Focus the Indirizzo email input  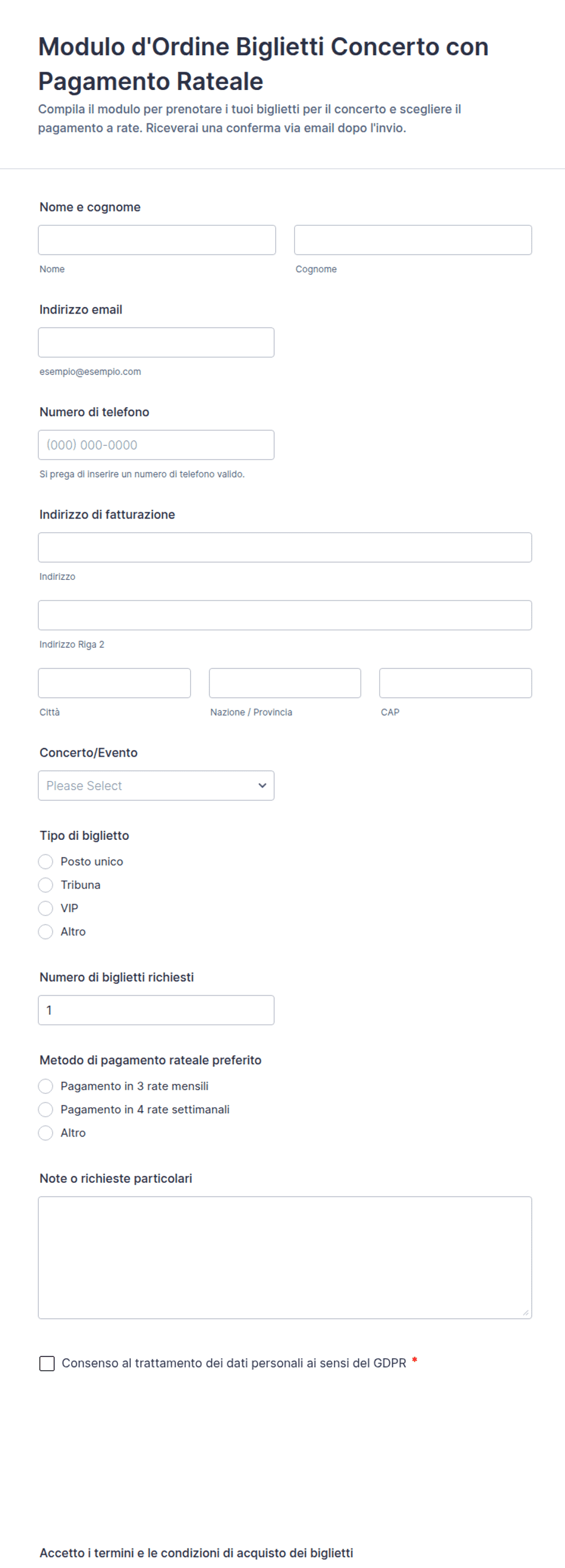(156, 342)
